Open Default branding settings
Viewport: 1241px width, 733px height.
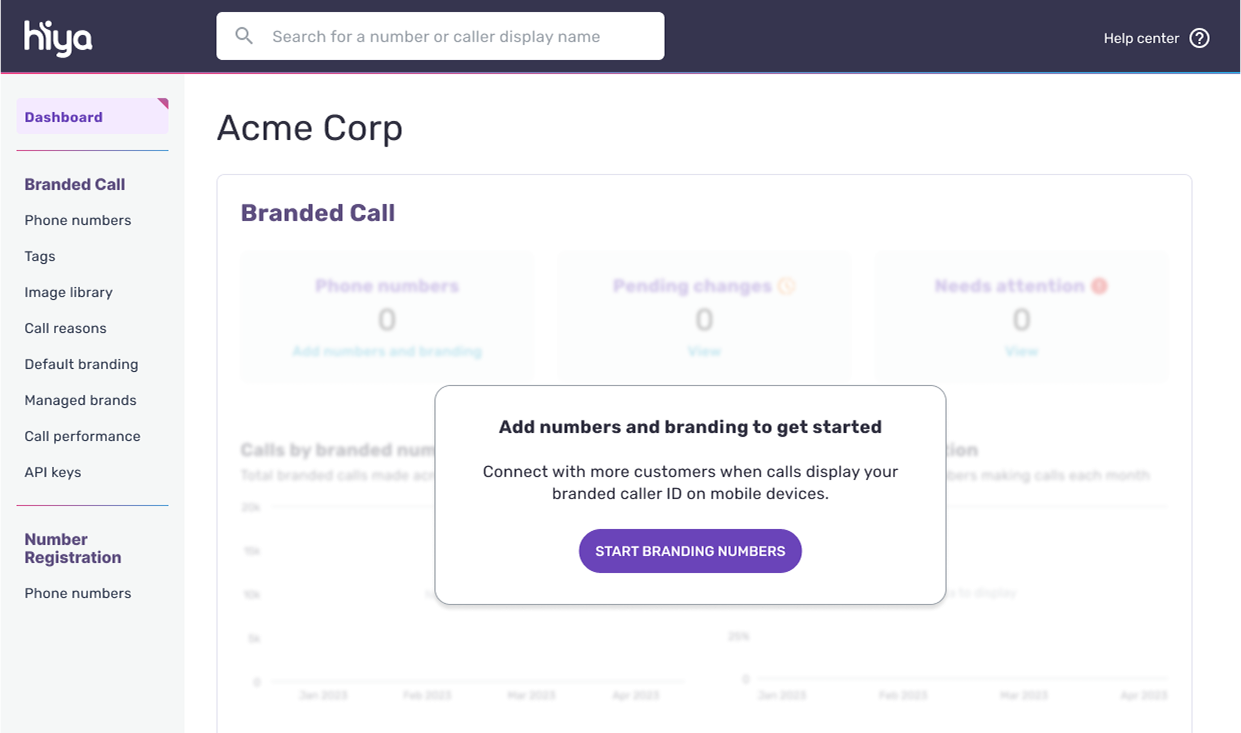pos(81,364)
